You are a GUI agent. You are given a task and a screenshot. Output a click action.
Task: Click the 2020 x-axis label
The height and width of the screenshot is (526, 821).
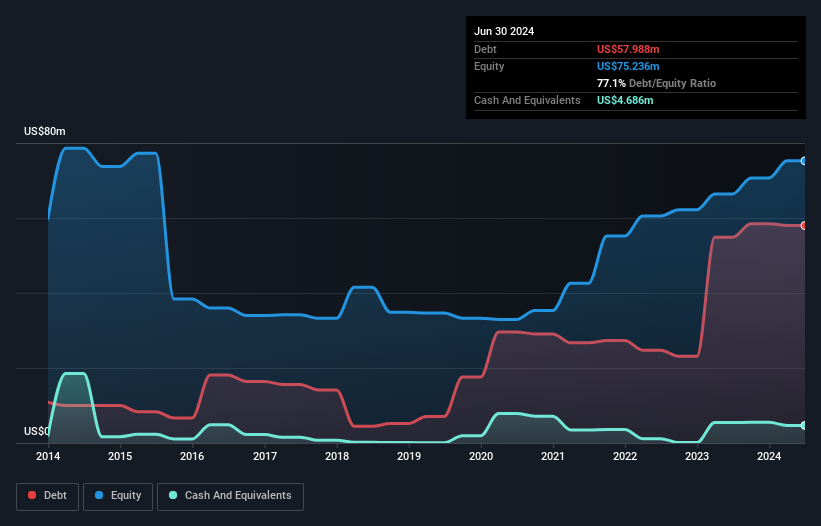coord(481,456)
